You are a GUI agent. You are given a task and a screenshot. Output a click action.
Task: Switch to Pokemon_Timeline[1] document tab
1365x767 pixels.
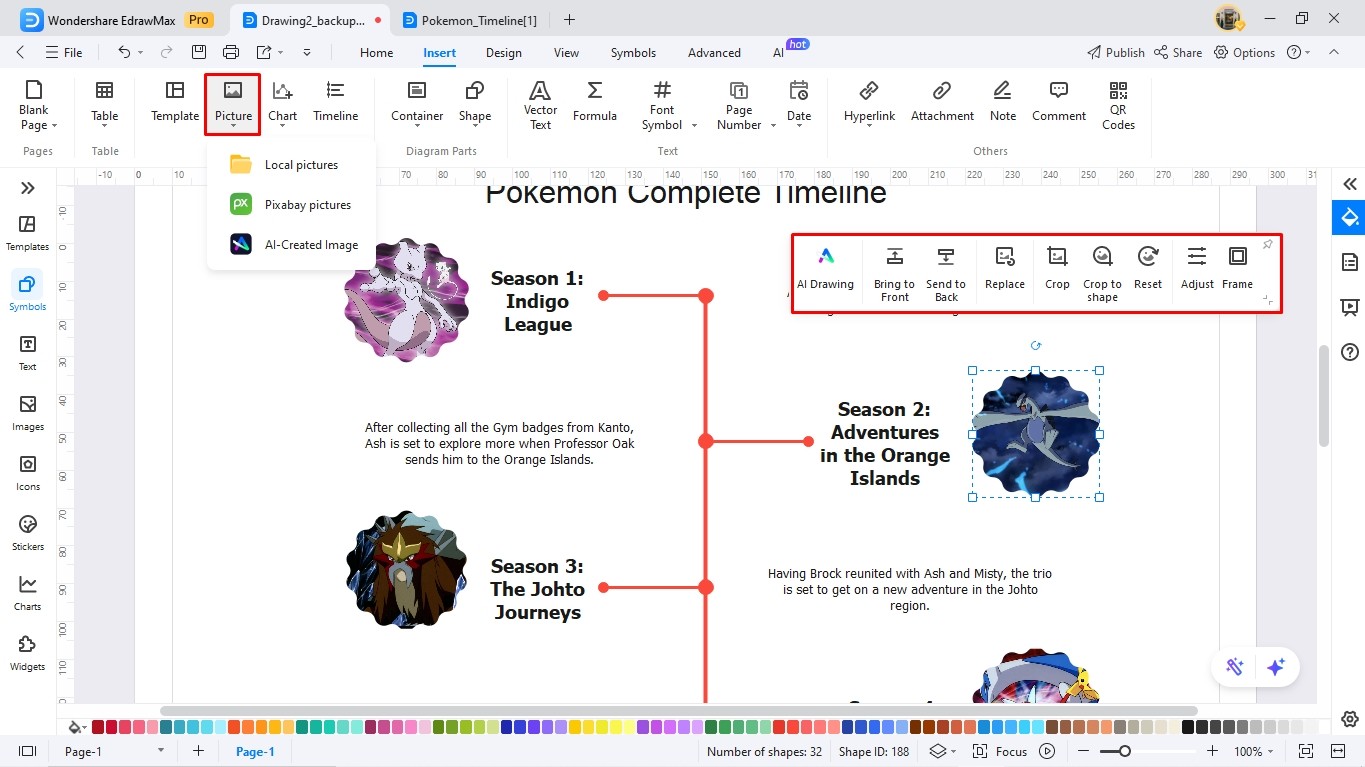pos(469,20)
